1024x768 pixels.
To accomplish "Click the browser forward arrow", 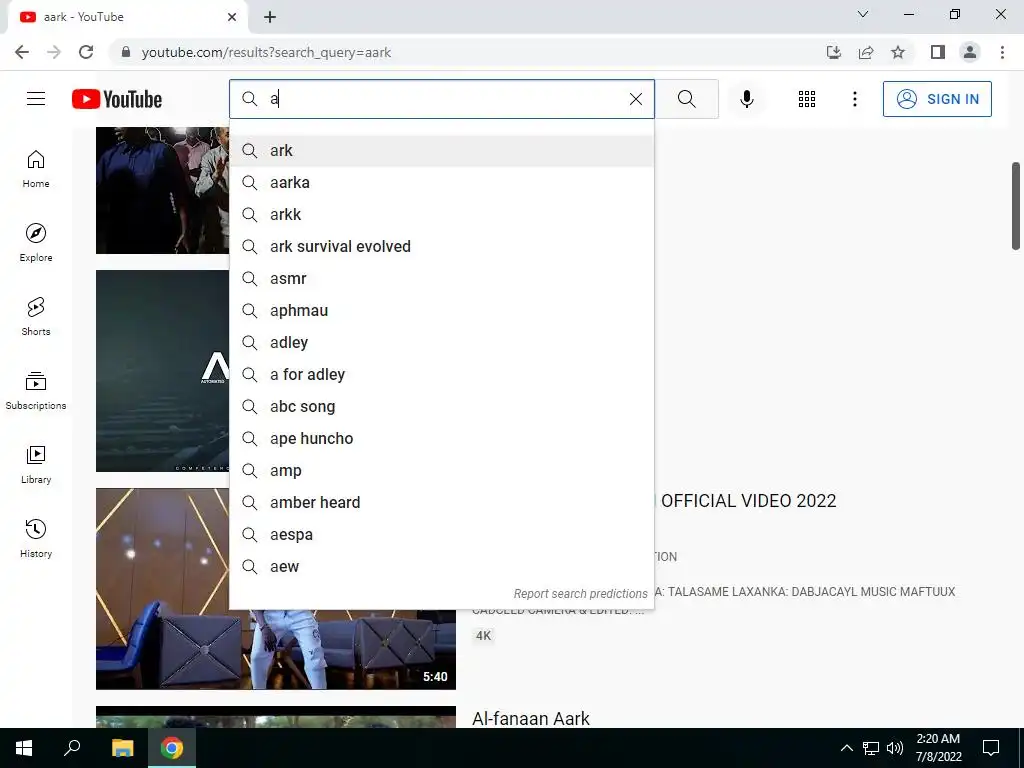I will [x=54, y=52].
